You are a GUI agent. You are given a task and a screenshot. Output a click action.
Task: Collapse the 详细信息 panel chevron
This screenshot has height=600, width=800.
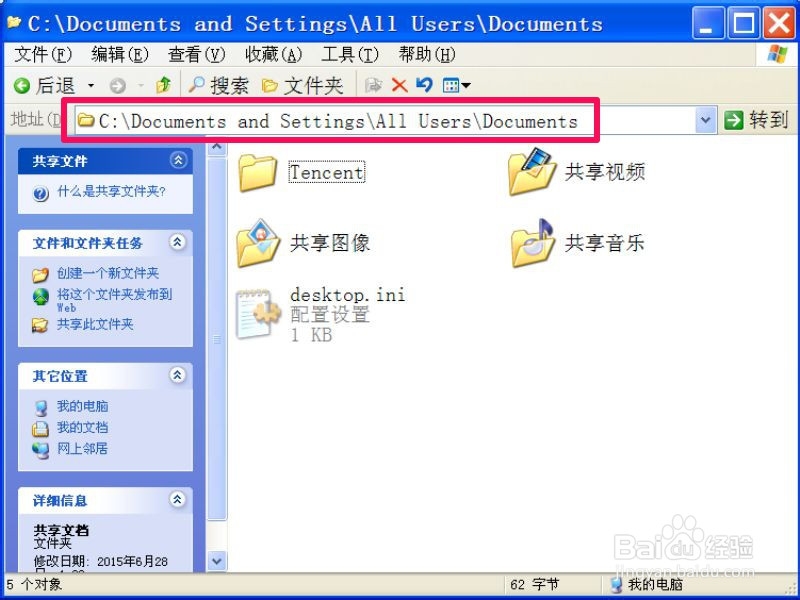click(178, 499)
